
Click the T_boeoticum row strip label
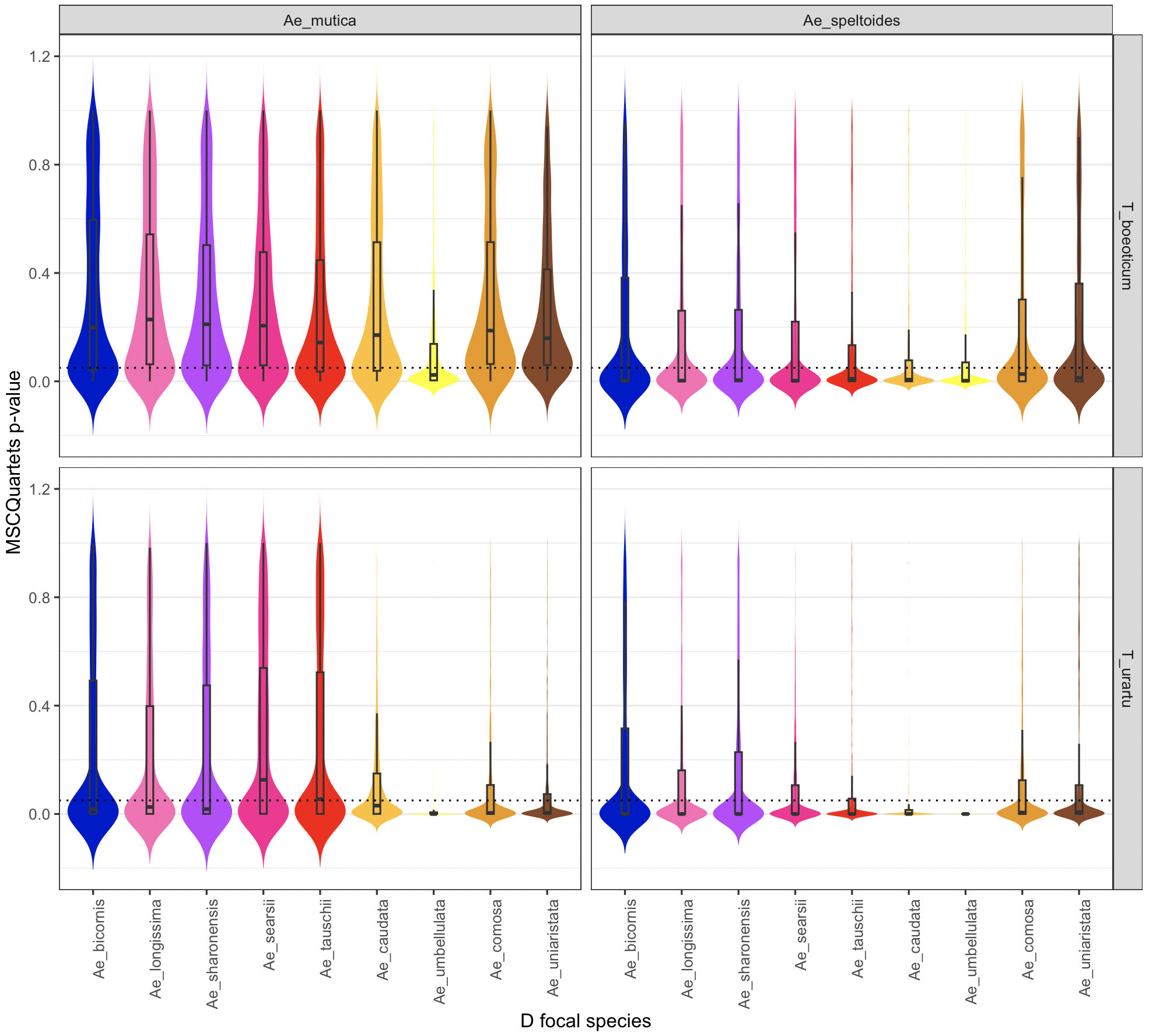pyautogui.click(x=1127, y=246)
